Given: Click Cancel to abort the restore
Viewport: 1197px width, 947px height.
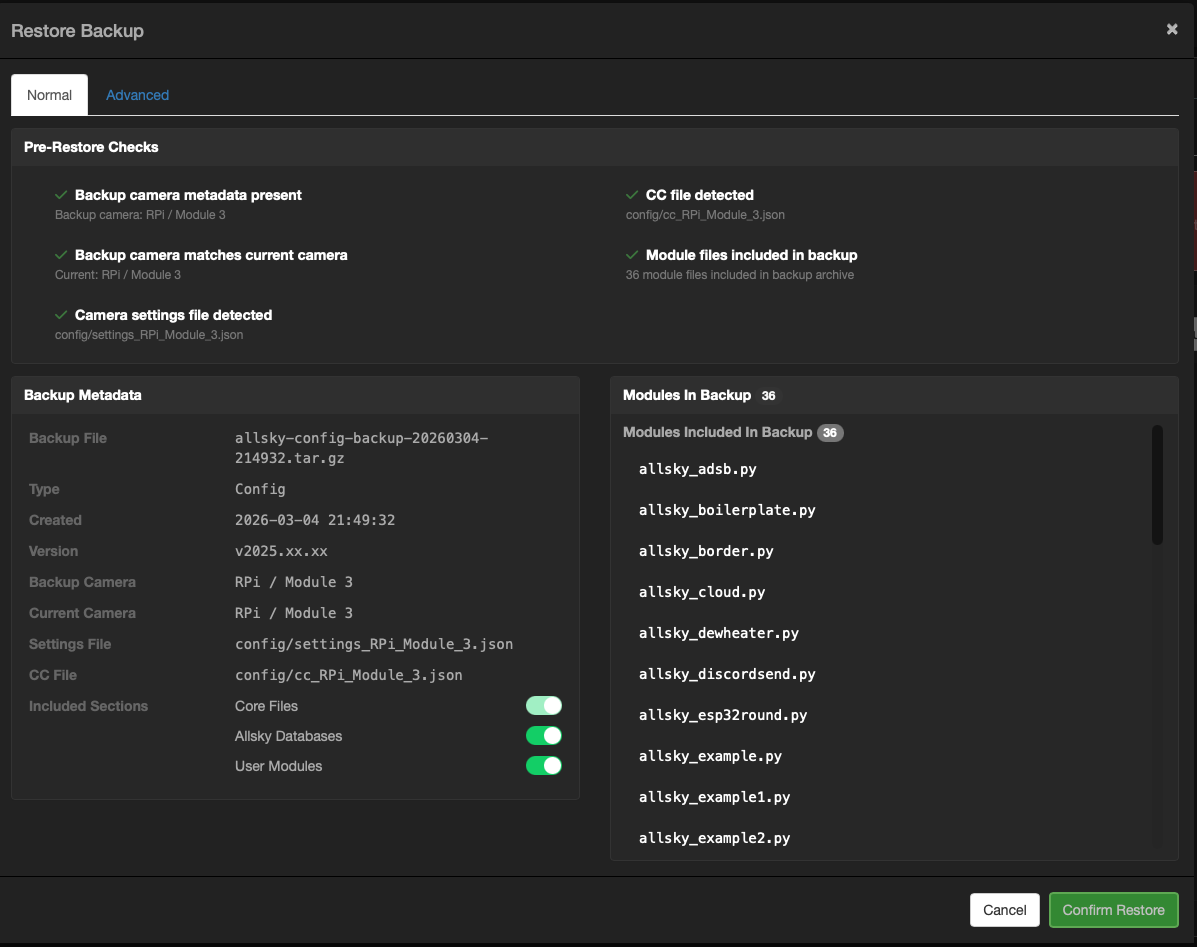Looking at the screenshot, I should (1004, 910).
